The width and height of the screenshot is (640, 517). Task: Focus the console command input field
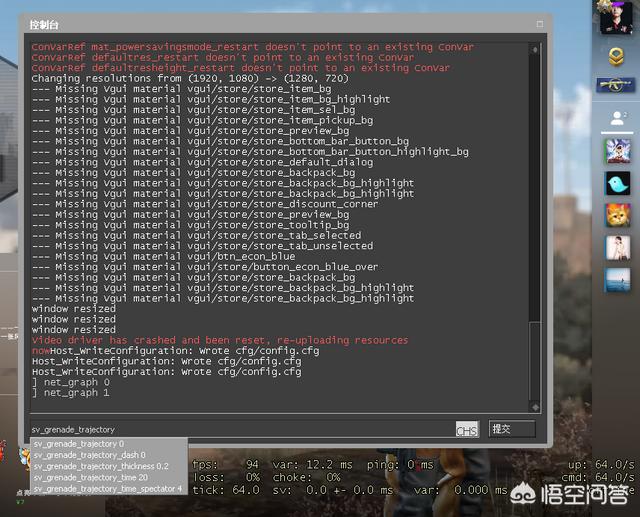pyautogui.click(x=242, y=429)
